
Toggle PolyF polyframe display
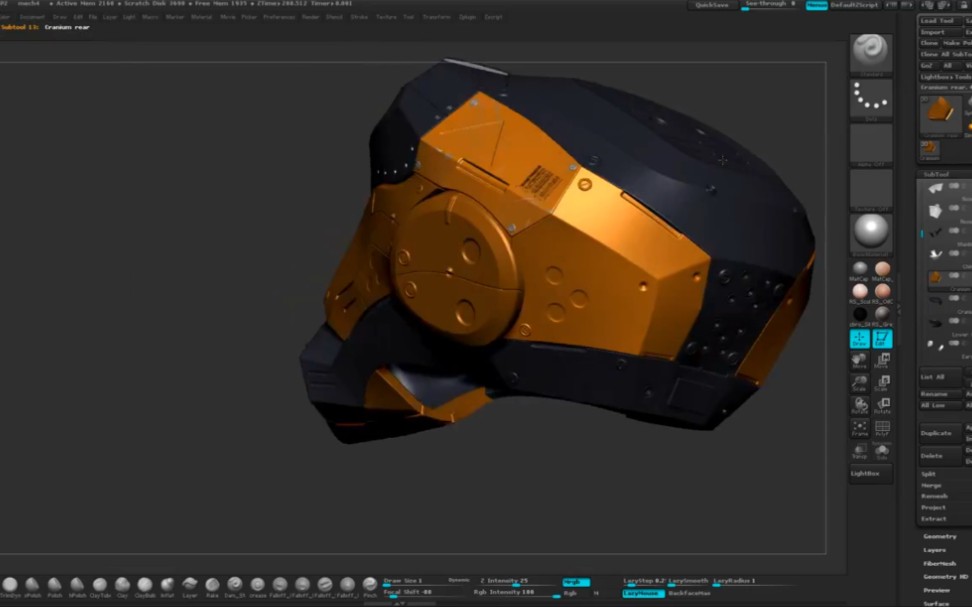[x=882, y=428]
